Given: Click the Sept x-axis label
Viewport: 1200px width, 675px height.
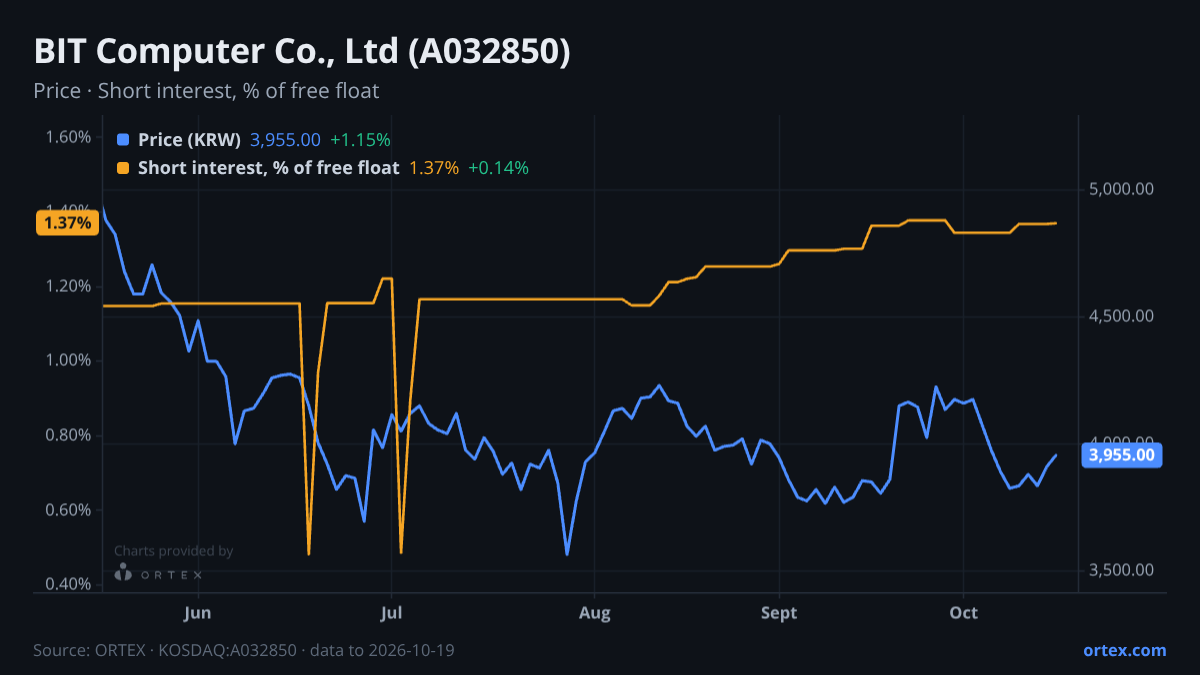Looking at the screenshot, I should click(779, 612).
